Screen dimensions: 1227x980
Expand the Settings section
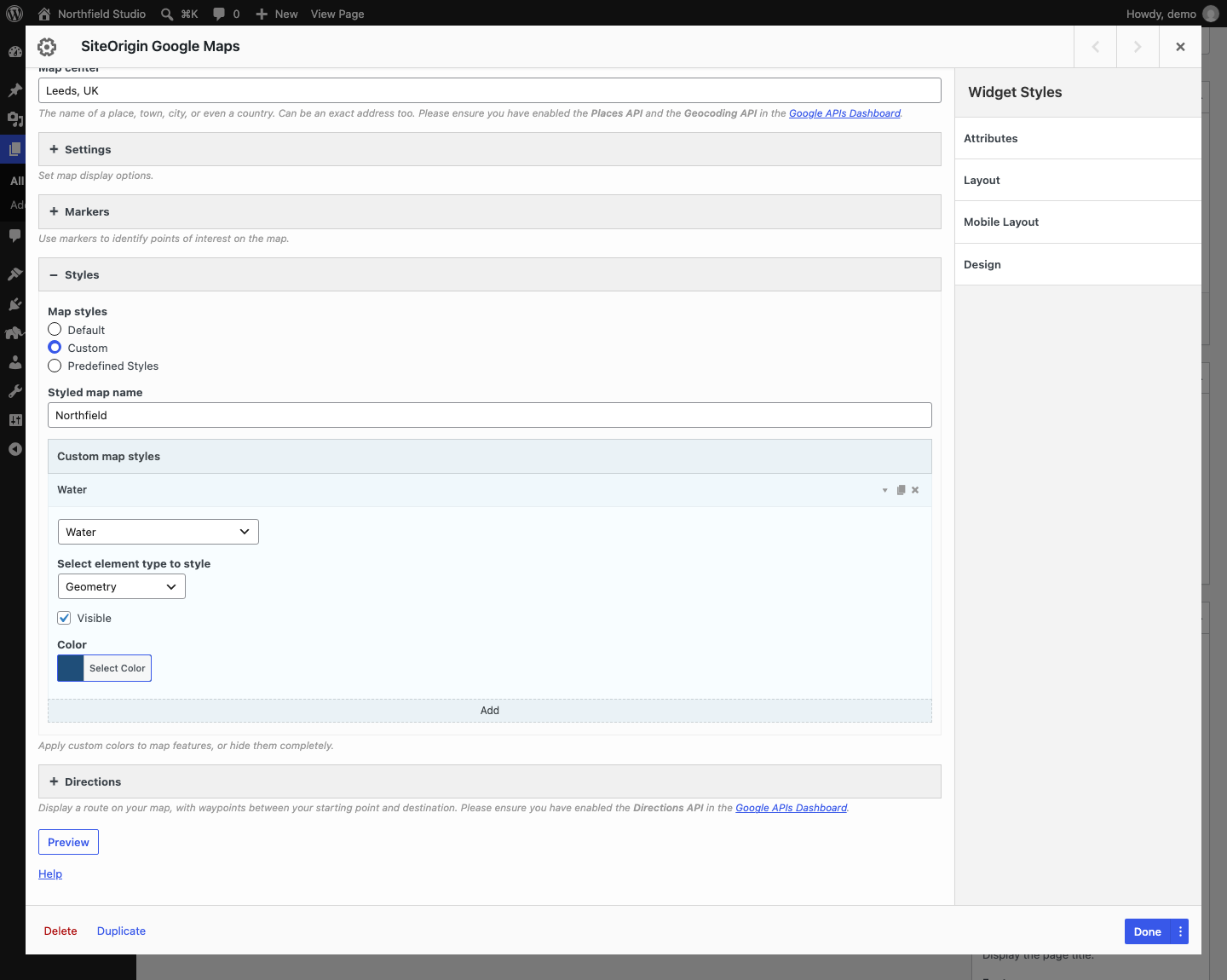click(x=490, y=149)
